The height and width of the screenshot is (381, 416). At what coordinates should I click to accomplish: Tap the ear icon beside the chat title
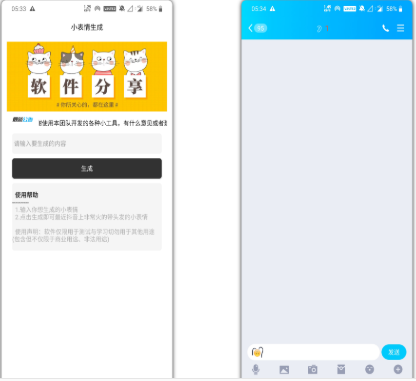click(x=319, y=29)
